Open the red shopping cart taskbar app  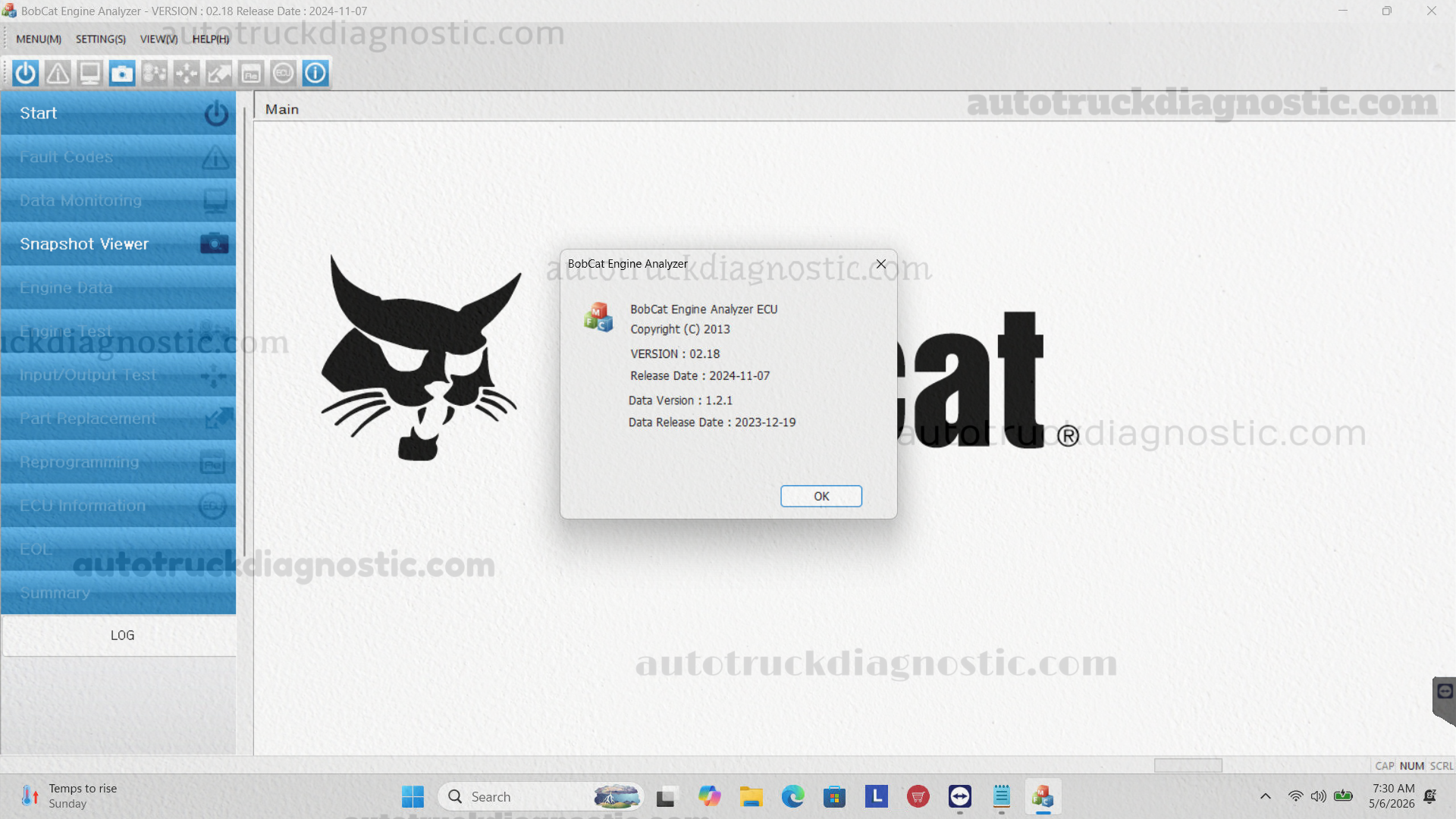918,796
